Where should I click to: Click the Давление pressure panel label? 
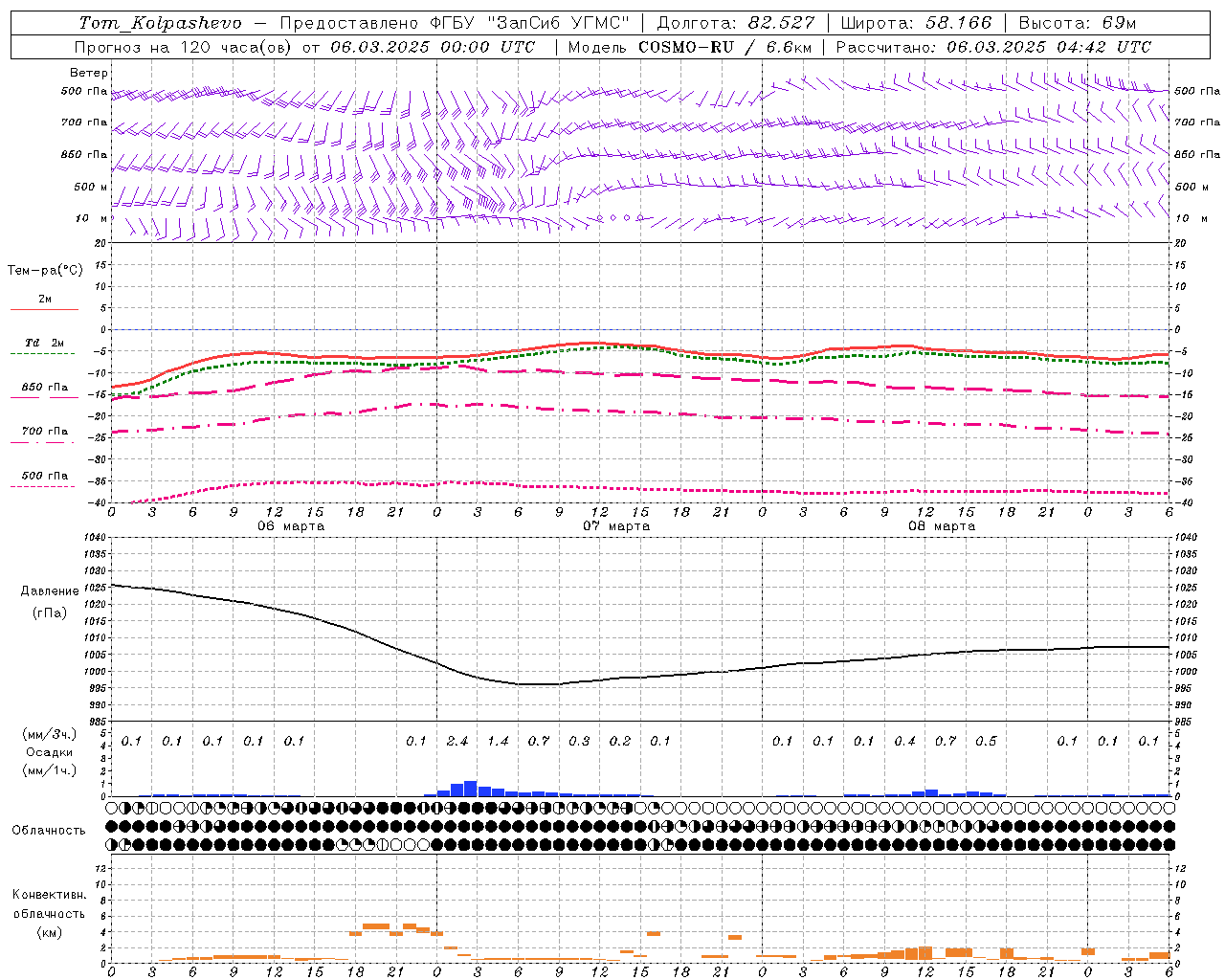[50, 591]
